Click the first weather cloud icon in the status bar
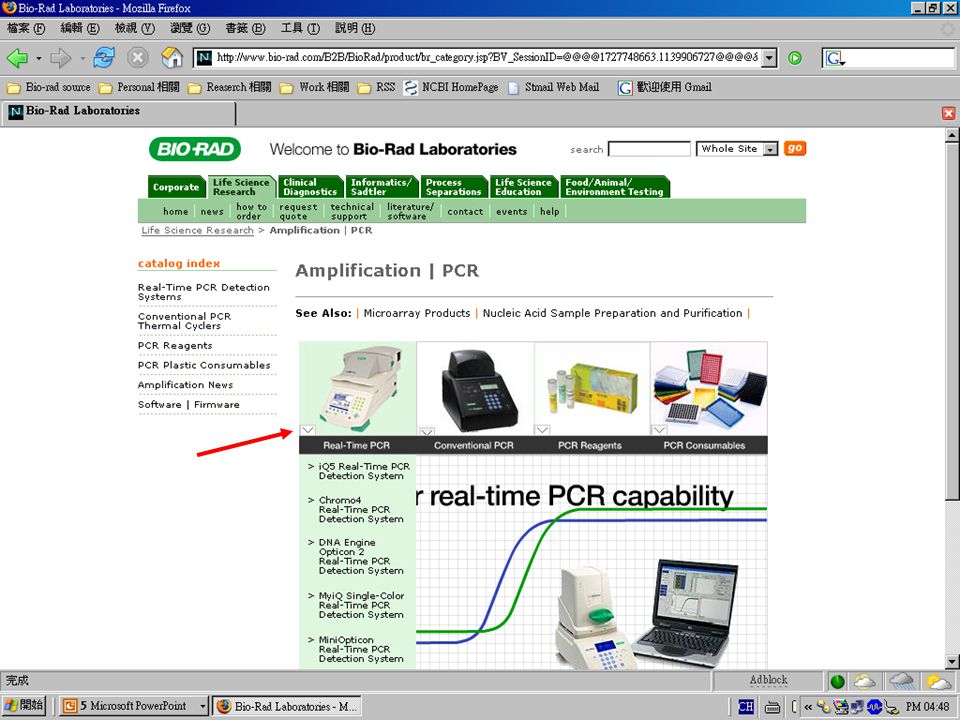 coord(864,681)
